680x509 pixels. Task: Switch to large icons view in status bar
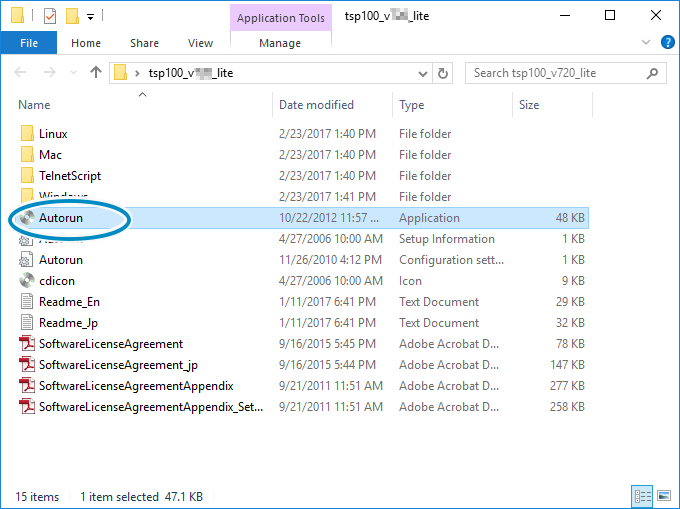(662, 496)
